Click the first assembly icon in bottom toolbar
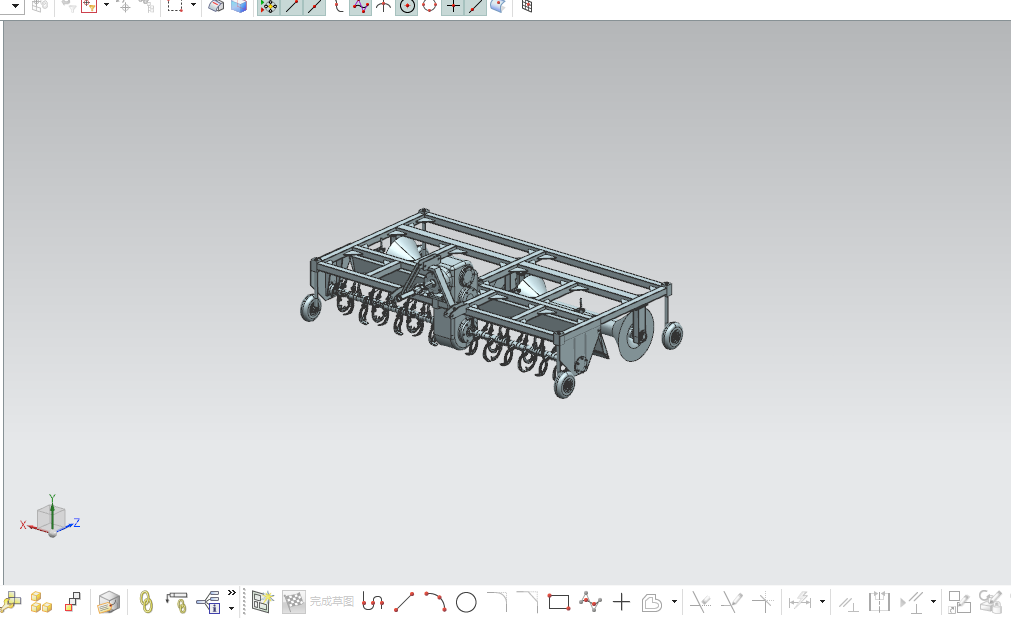1011x618 pixels. 11,603
